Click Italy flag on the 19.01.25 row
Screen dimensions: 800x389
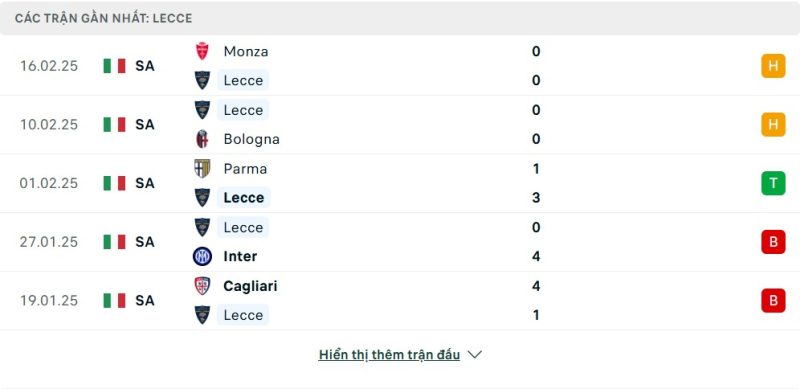point(114,300)
